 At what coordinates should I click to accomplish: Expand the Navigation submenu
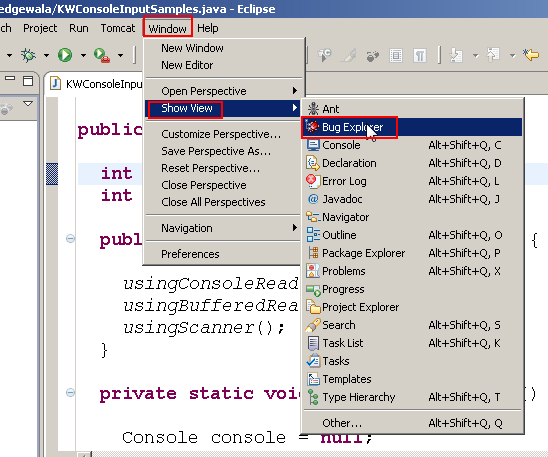click(x=224, y=228)
